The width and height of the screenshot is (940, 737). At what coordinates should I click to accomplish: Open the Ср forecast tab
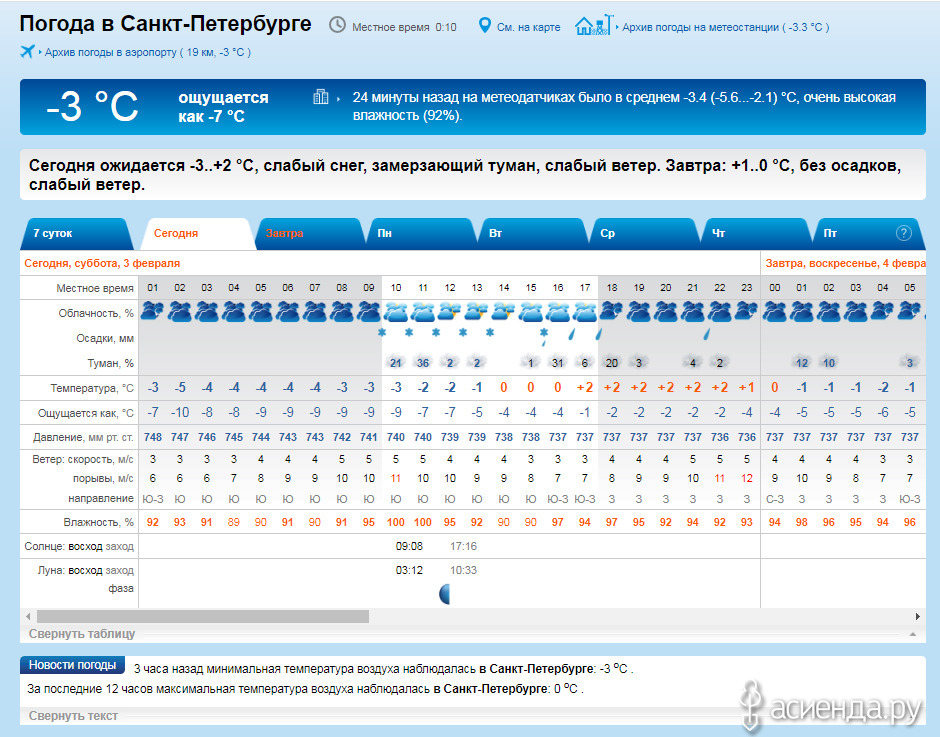point(644,233)
